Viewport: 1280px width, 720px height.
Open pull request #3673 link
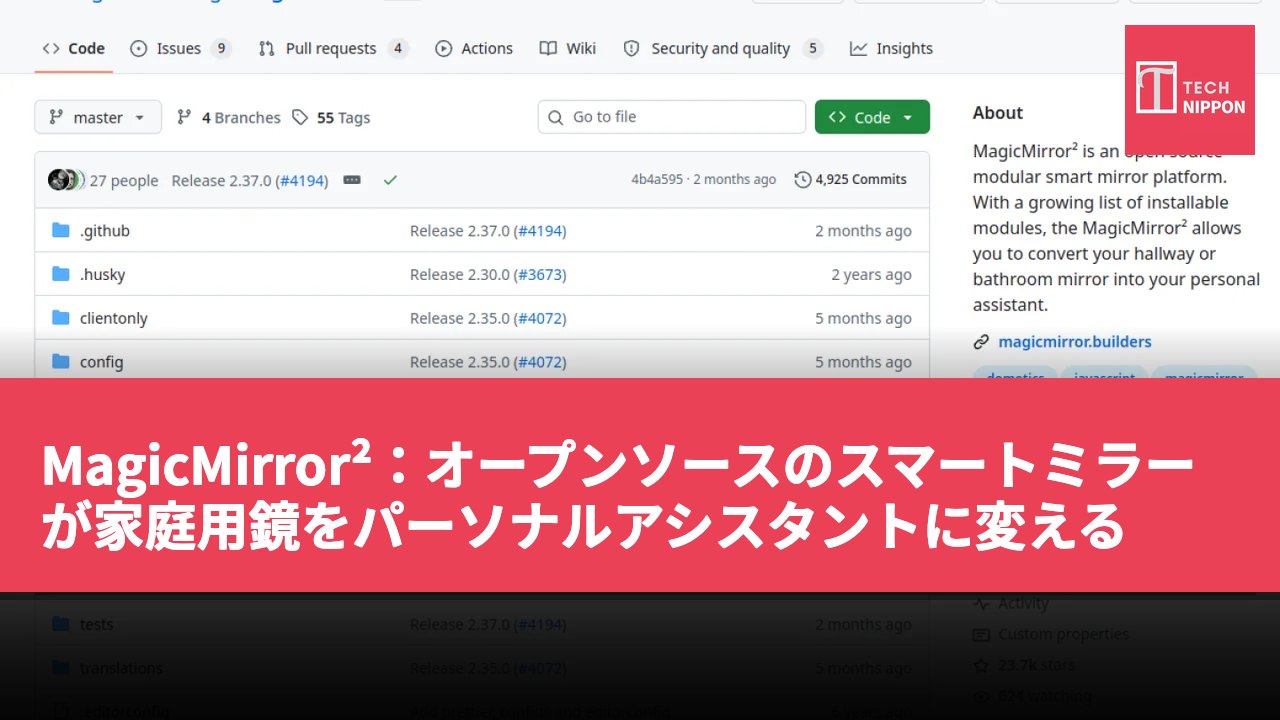tap(540, 275)
